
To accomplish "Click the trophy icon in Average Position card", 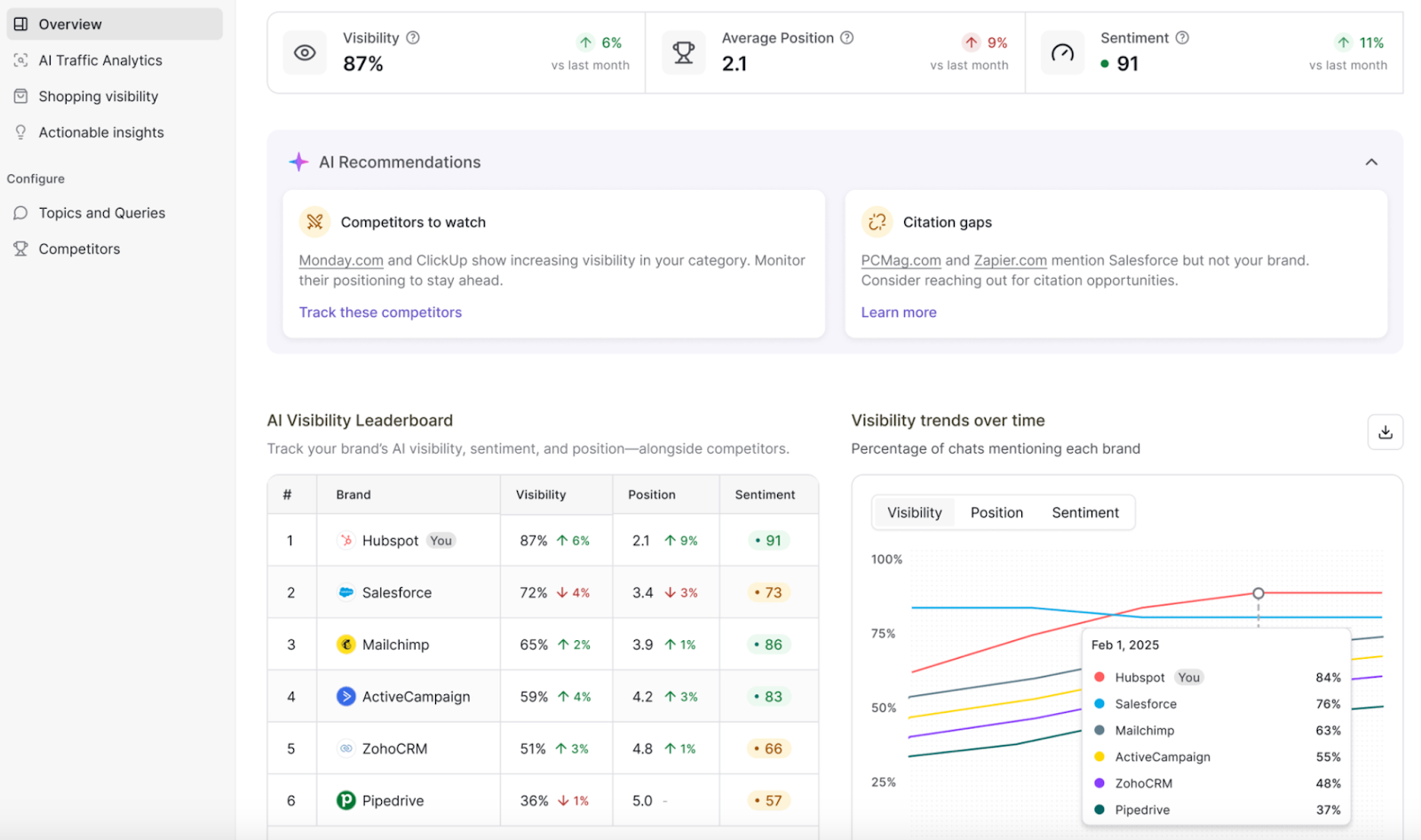I will click(683, 53).
